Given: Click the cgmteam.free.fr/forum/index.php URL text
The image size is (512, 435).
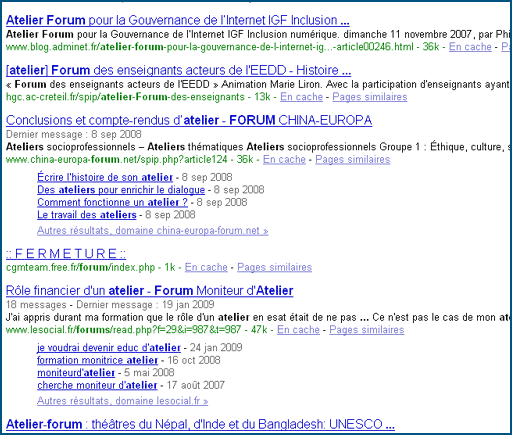Looking at the screenshot, I should [x=81, y=267].
